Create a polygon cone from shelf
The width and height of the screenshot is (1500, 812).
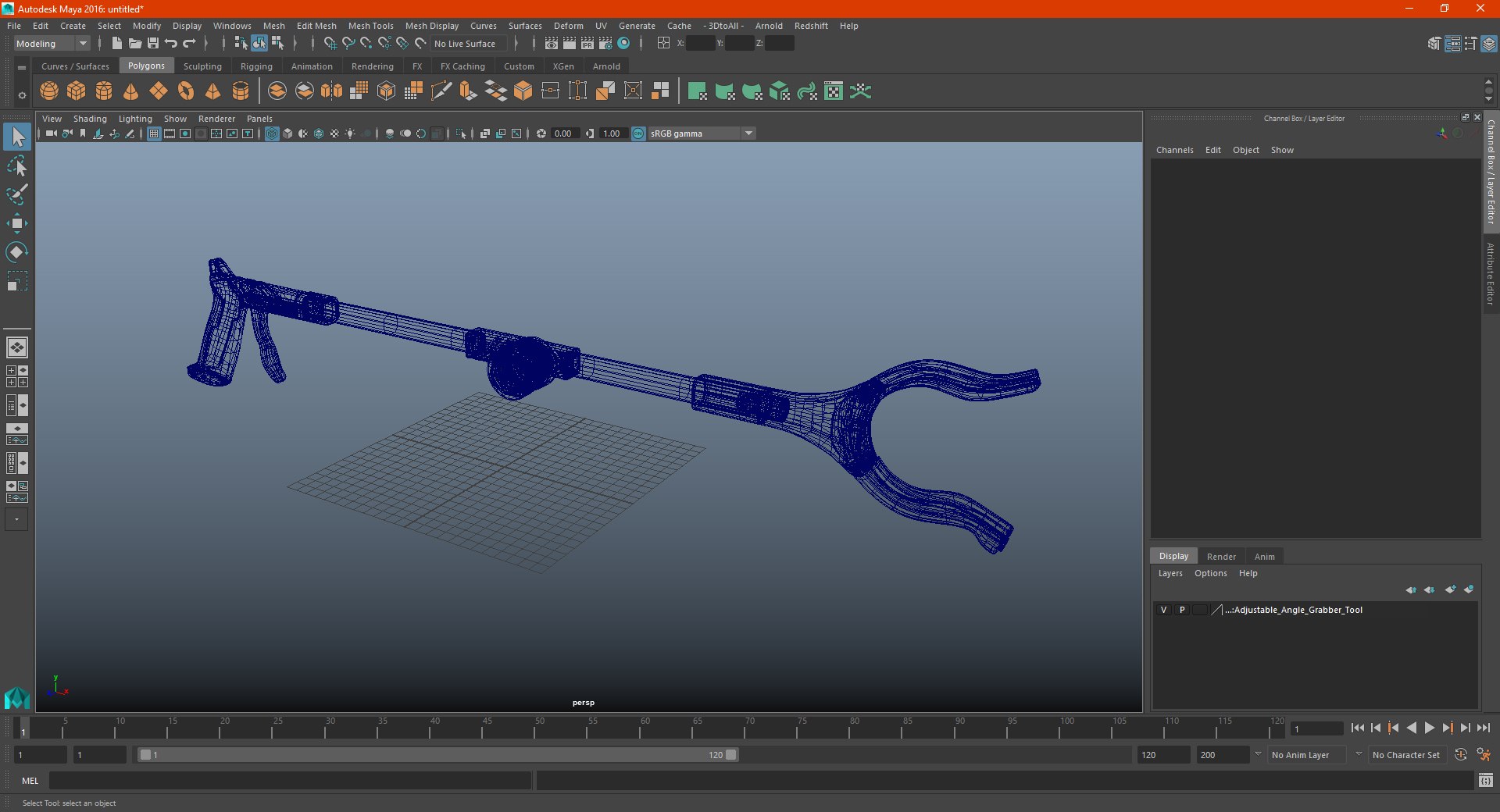pos(131,91)
